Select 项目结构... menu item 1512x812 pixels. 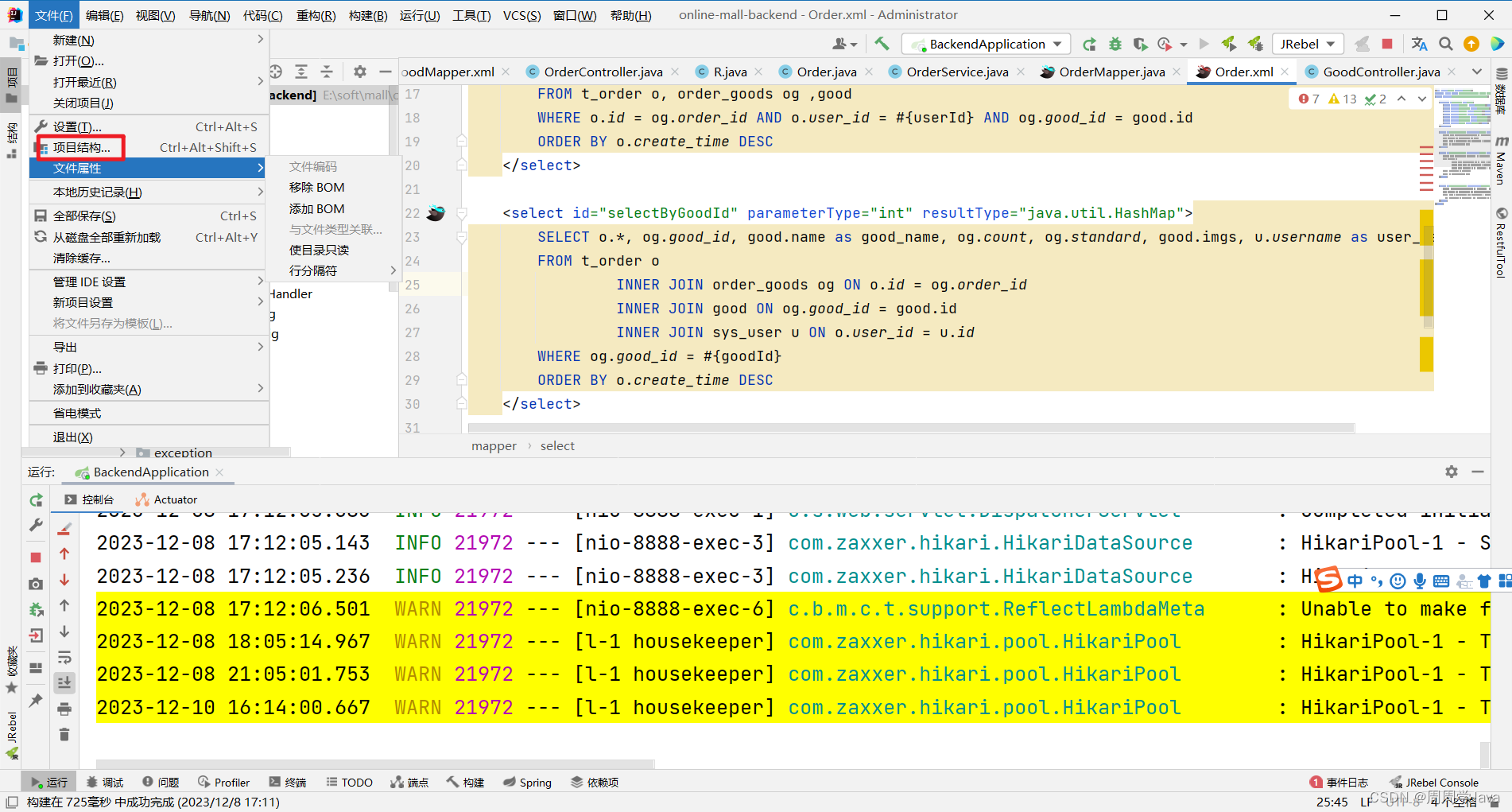pyautogui.click(x=149, y=147)
